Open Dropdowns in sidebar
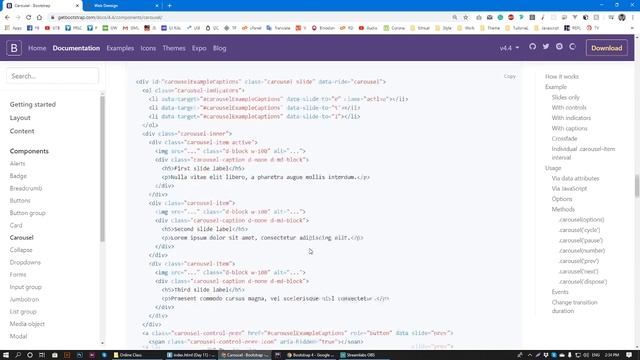The image size is (640, 360). point(25,262)
